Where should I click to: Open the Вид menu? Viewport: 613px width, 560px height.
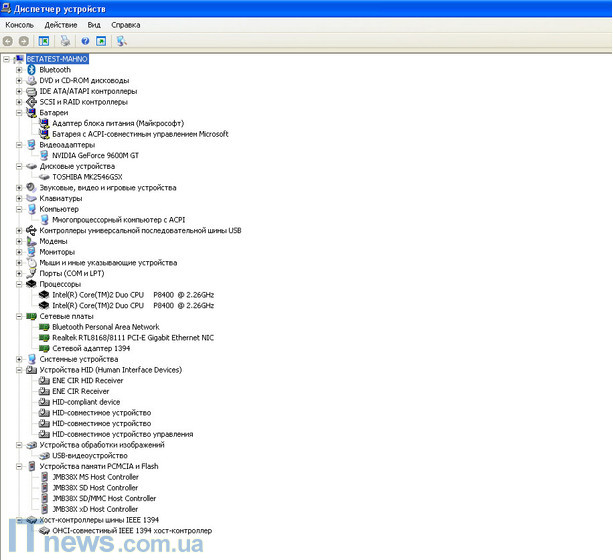point(94,24)
